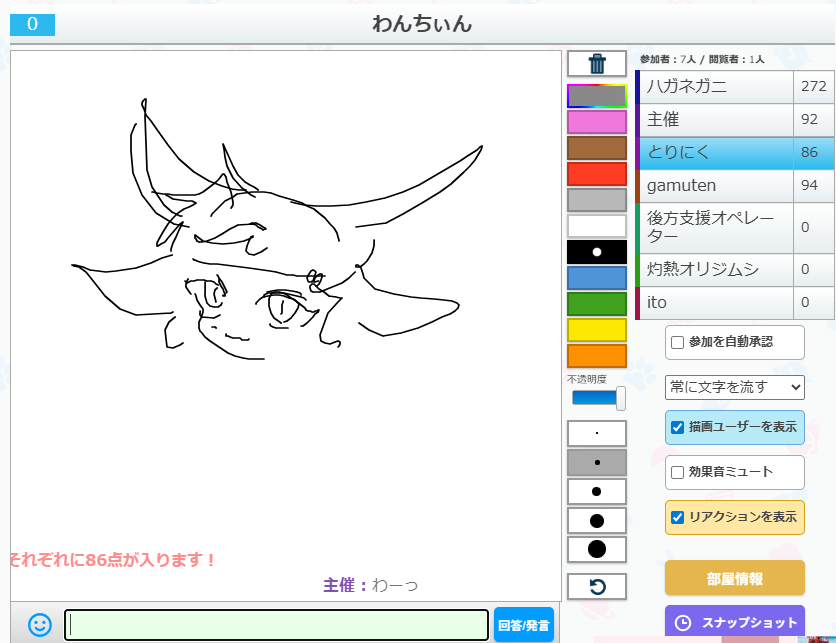The height and width of the screenshot is (643, 836).
Task: Uncheck 描画ユーザーを表示 option
Action: pyautogui.click(x=678, y=428)
